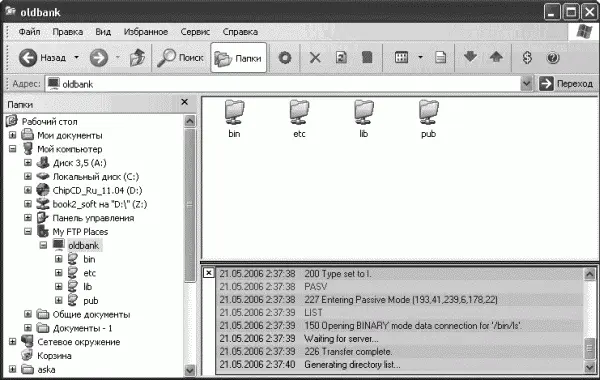Open the address bar dropdown arrow
This screenshot has width=600, height=380.
point(527,83)
